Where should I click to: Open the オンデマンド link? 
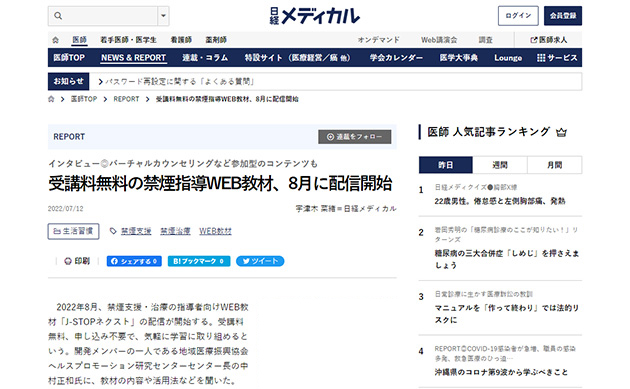378,40
